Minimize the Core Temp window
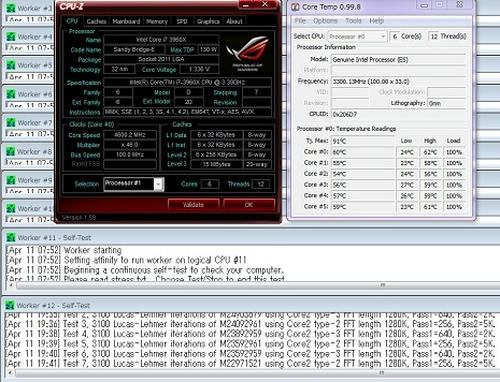 click(x=424, y=5)
